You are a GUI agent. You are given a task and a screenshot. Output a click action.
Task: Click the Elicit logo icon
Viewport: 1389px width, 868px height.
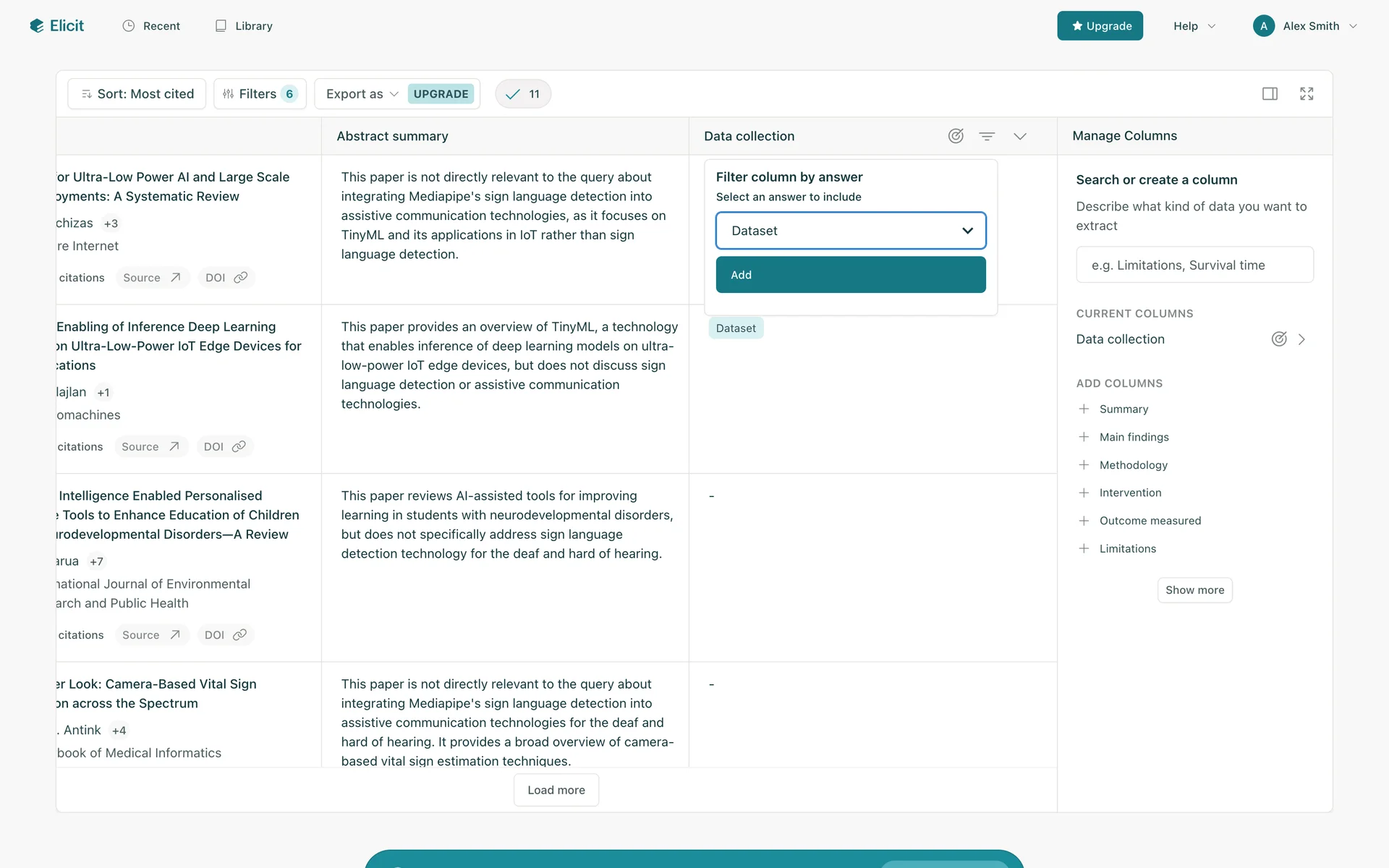point(37,26)
